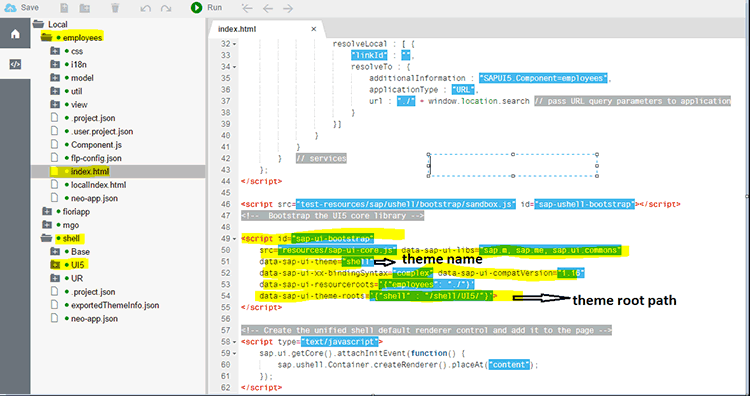750x396 pixels.
Task: Expand the UR folder under shell
Action: click(x=55, y=278)
